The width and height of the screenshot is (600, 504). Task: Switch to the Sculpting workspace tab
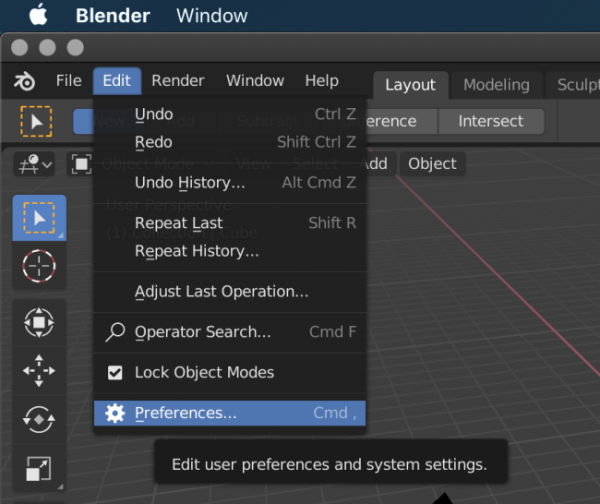(573, 85)
